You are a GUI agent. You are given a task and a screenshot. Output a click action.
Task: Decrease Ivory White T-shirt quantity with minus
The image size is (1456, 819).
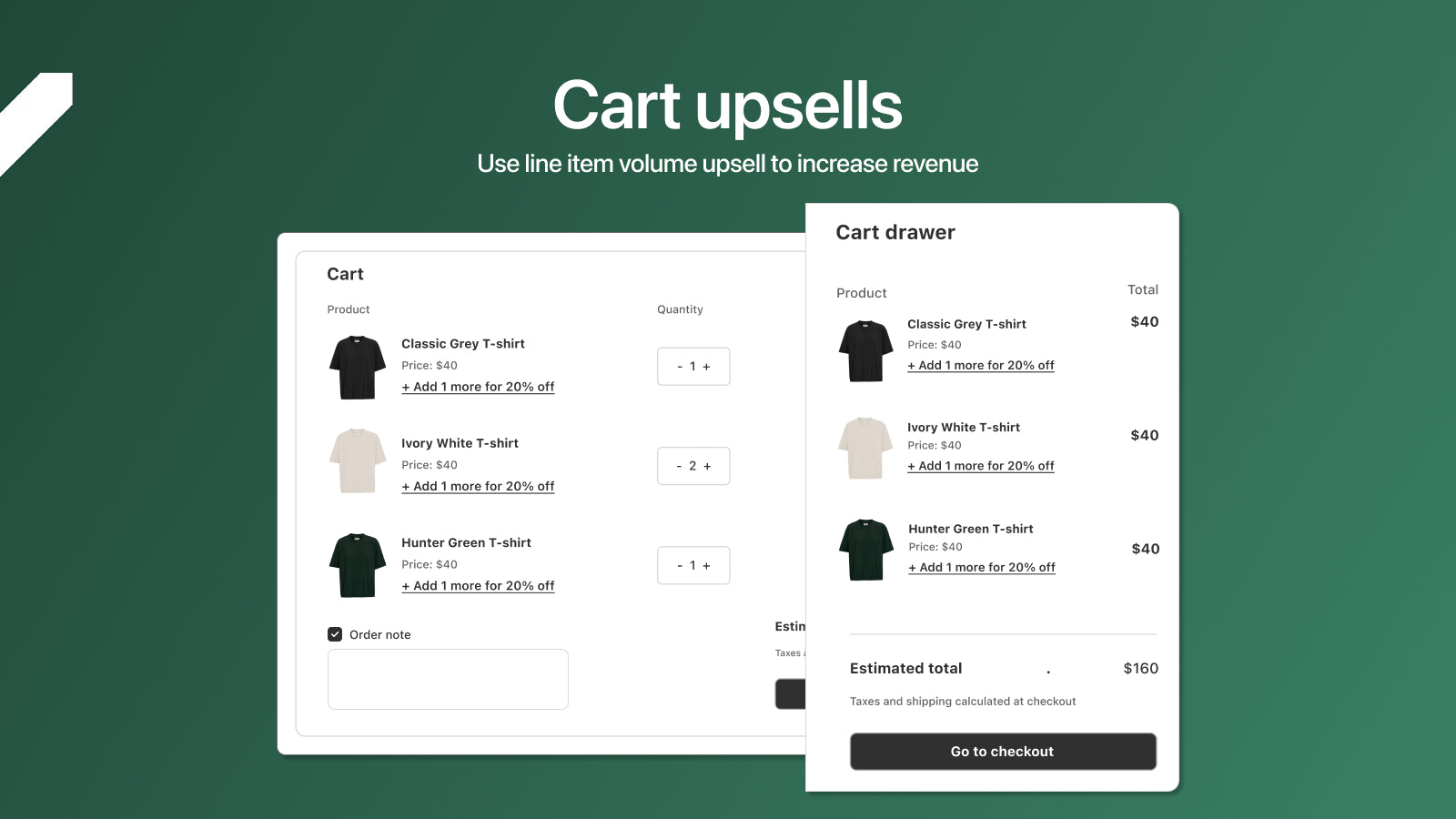coord(680,465)
